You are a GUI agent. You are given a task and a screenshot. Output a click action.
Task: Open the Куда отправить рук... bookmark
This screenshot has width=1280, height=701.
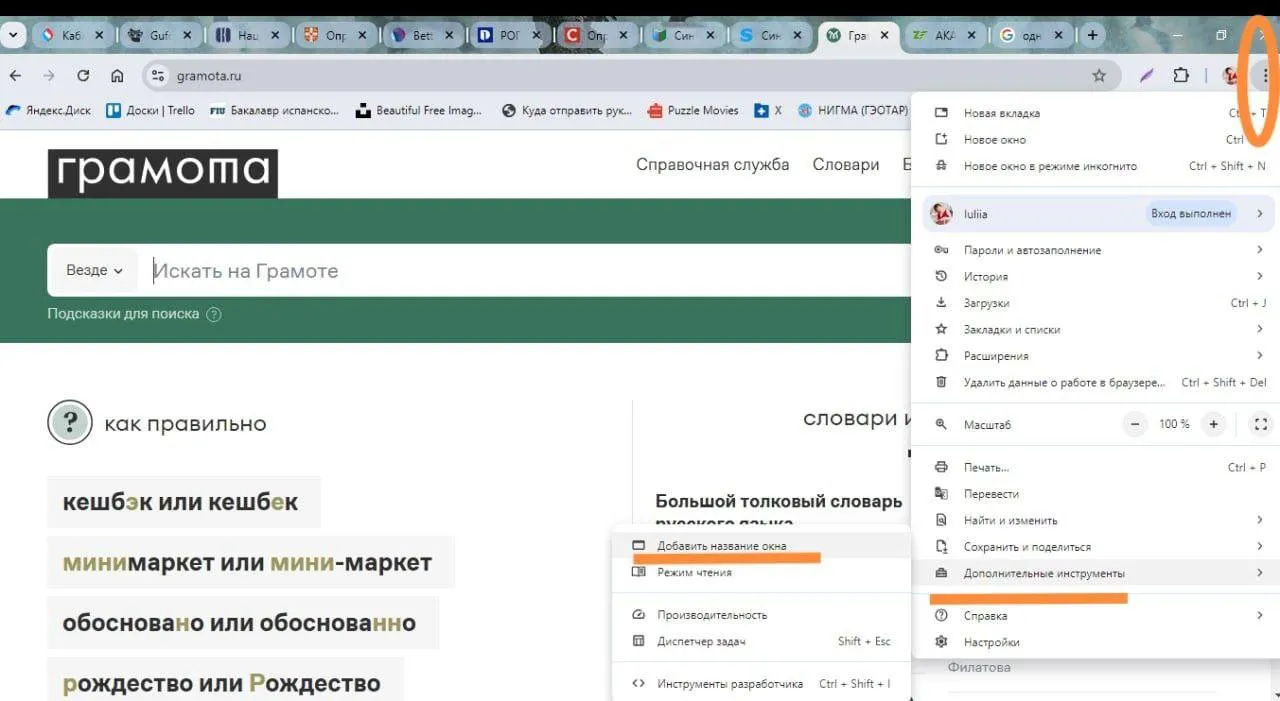point(567,110)
